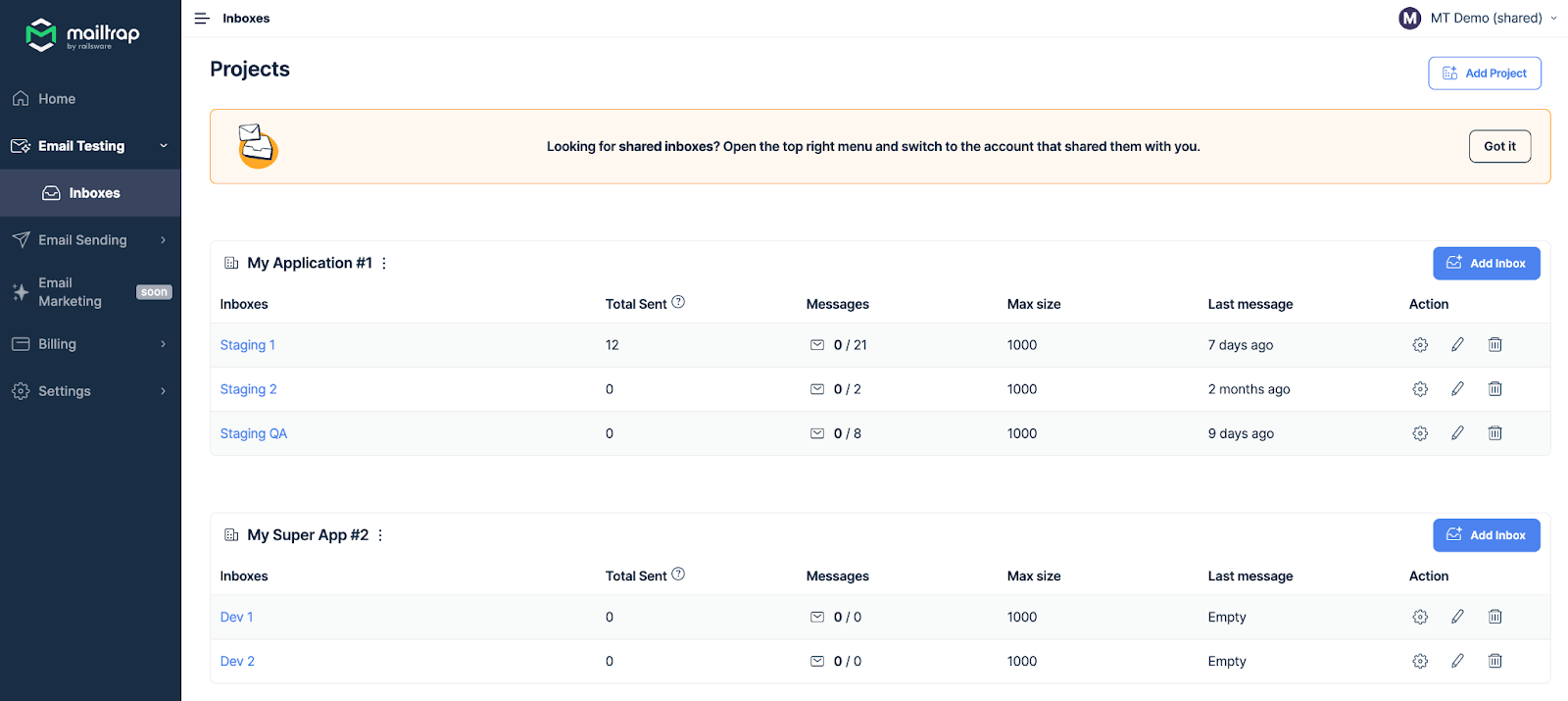This screenshot has height=701, width=1568.
Task: Open settings gear for Dev 2 inbox
Action: pyautogui.click(x=1420, y=662)
